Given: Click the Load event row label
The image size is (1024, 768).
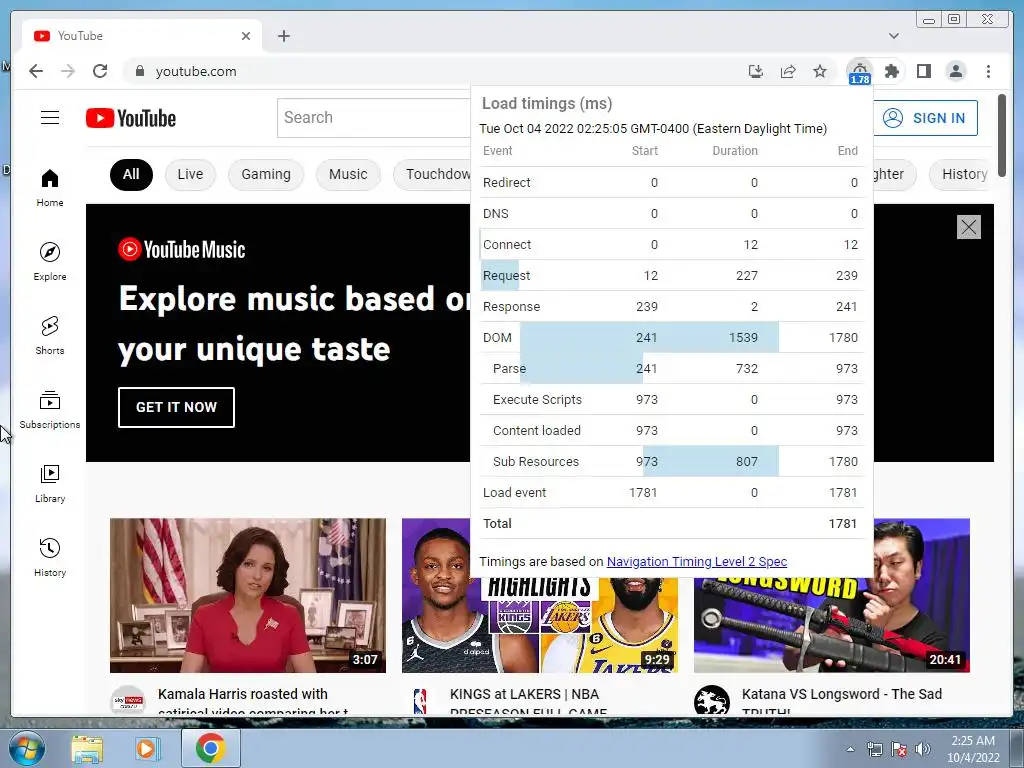Looking at the screenshot, I should 514,492.
